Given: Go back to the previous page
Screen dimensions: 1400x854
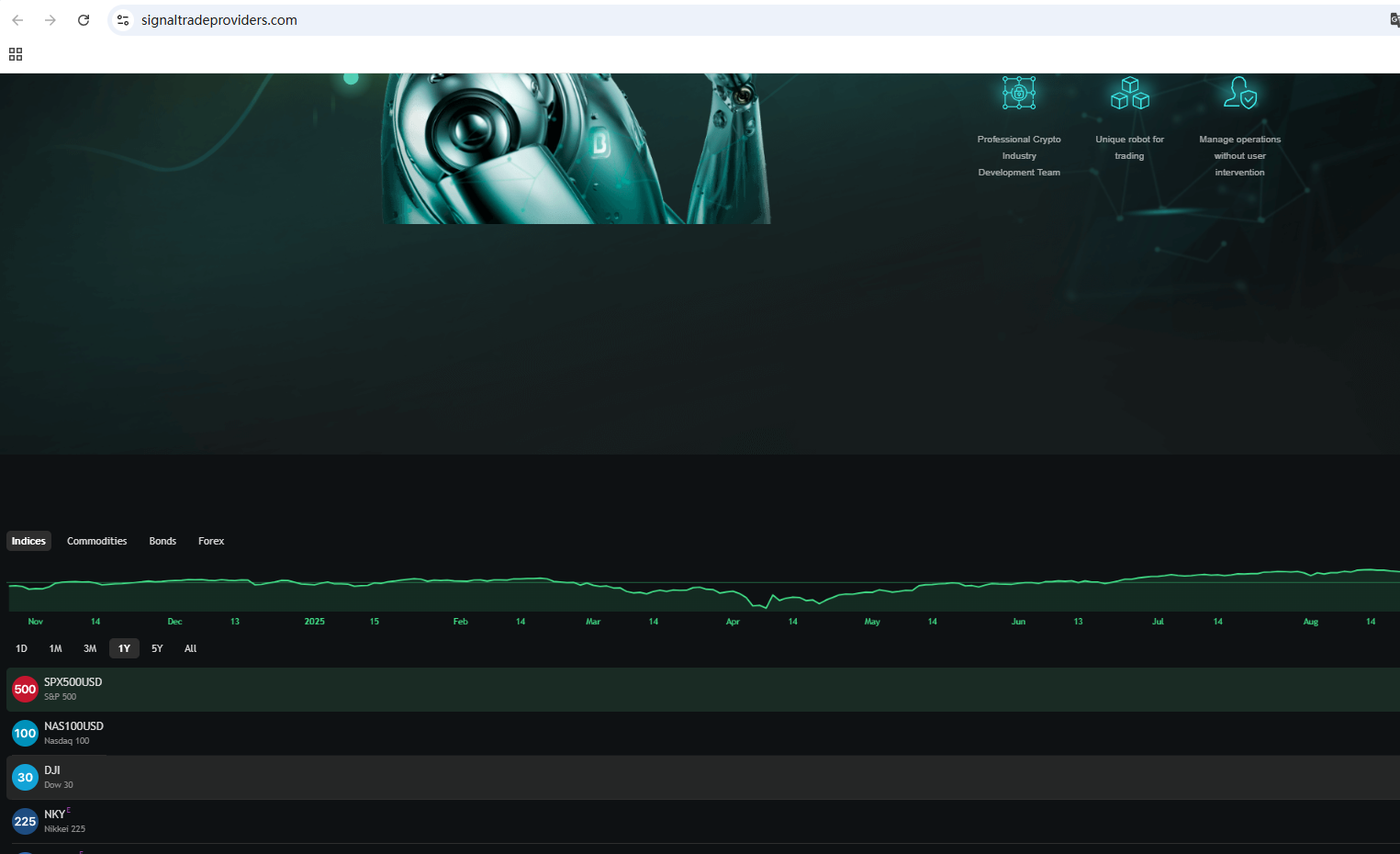Looking at the screenshot, I should click(17, 20).
